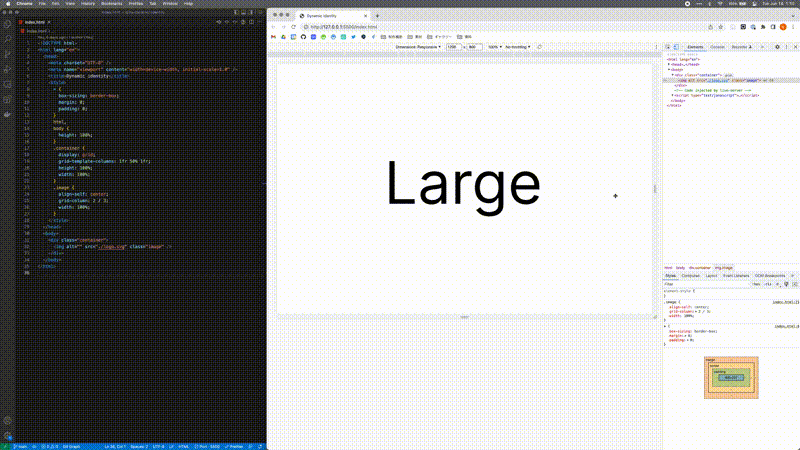This screenshot has width=800, height=450.
Task: Open the Chrome extensions puzzle icon
Action: 763,27
